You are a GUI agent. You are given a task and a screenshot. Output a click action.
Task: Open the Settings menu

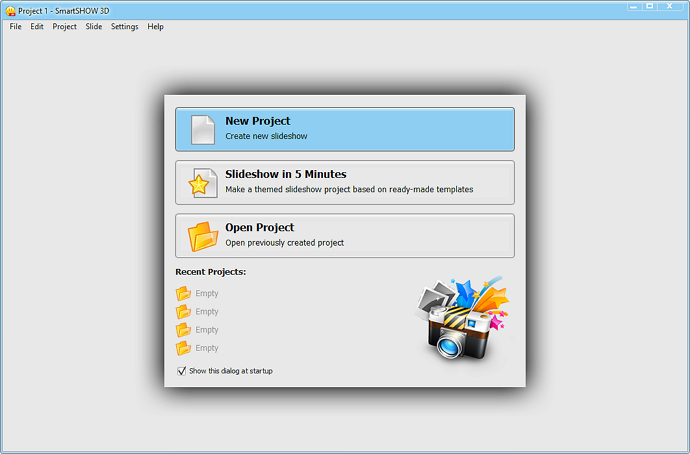(x=125, y=26)
